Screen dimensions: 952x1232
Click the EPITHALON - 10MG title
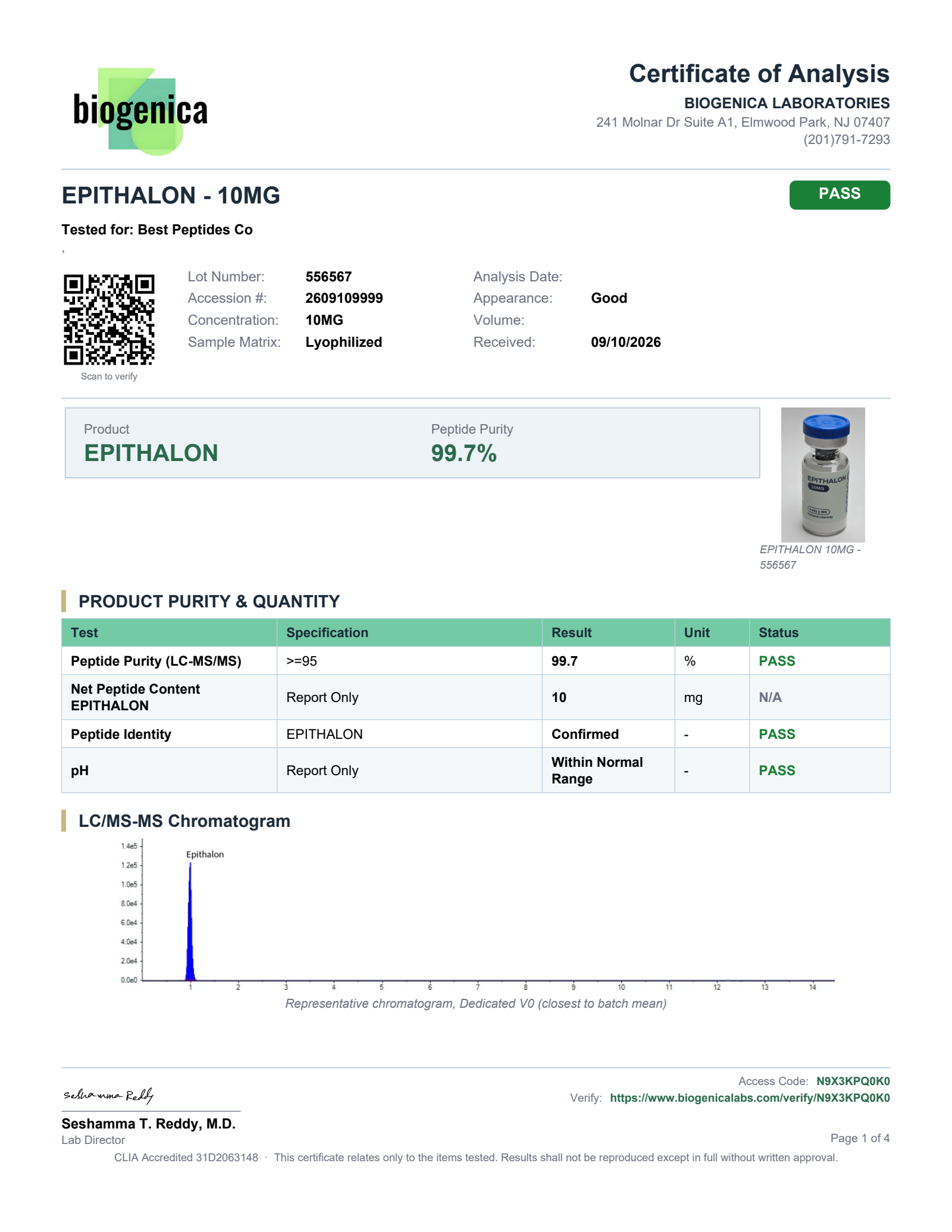171,196
